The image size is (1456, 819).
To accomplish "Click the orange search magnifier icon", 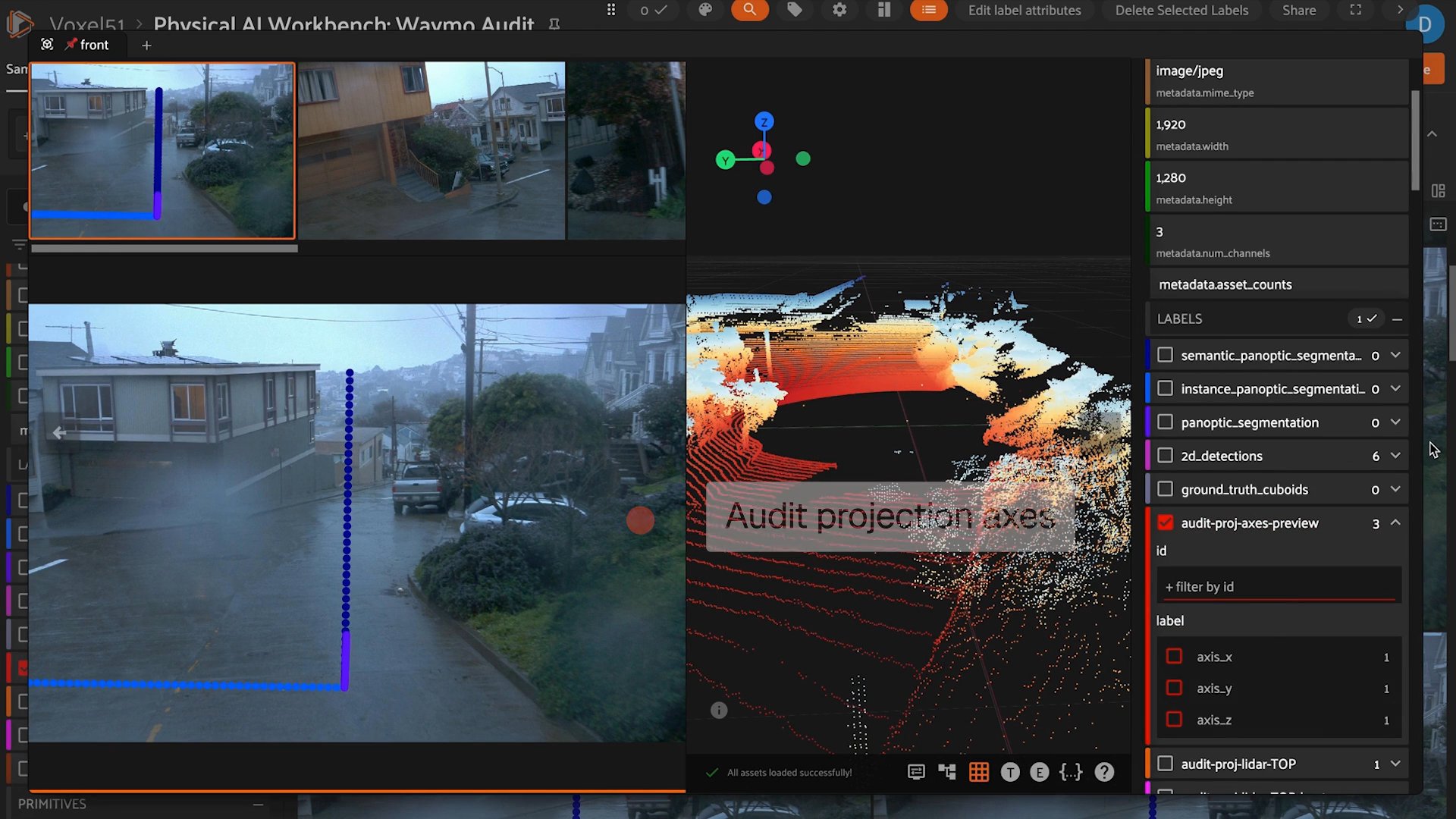I will coord(749,10).
